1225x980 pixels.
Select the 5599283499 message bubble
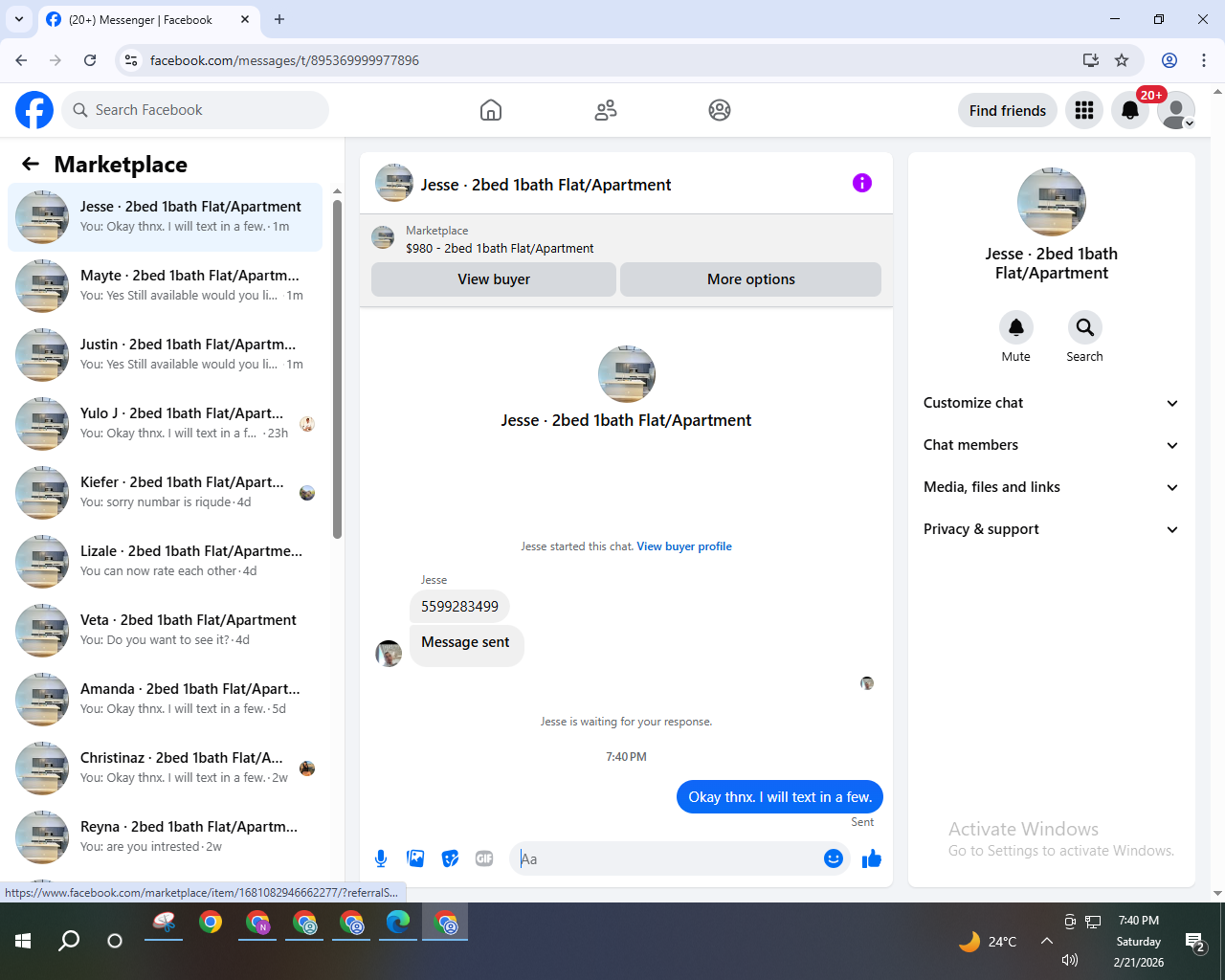(x=459, y=607)
